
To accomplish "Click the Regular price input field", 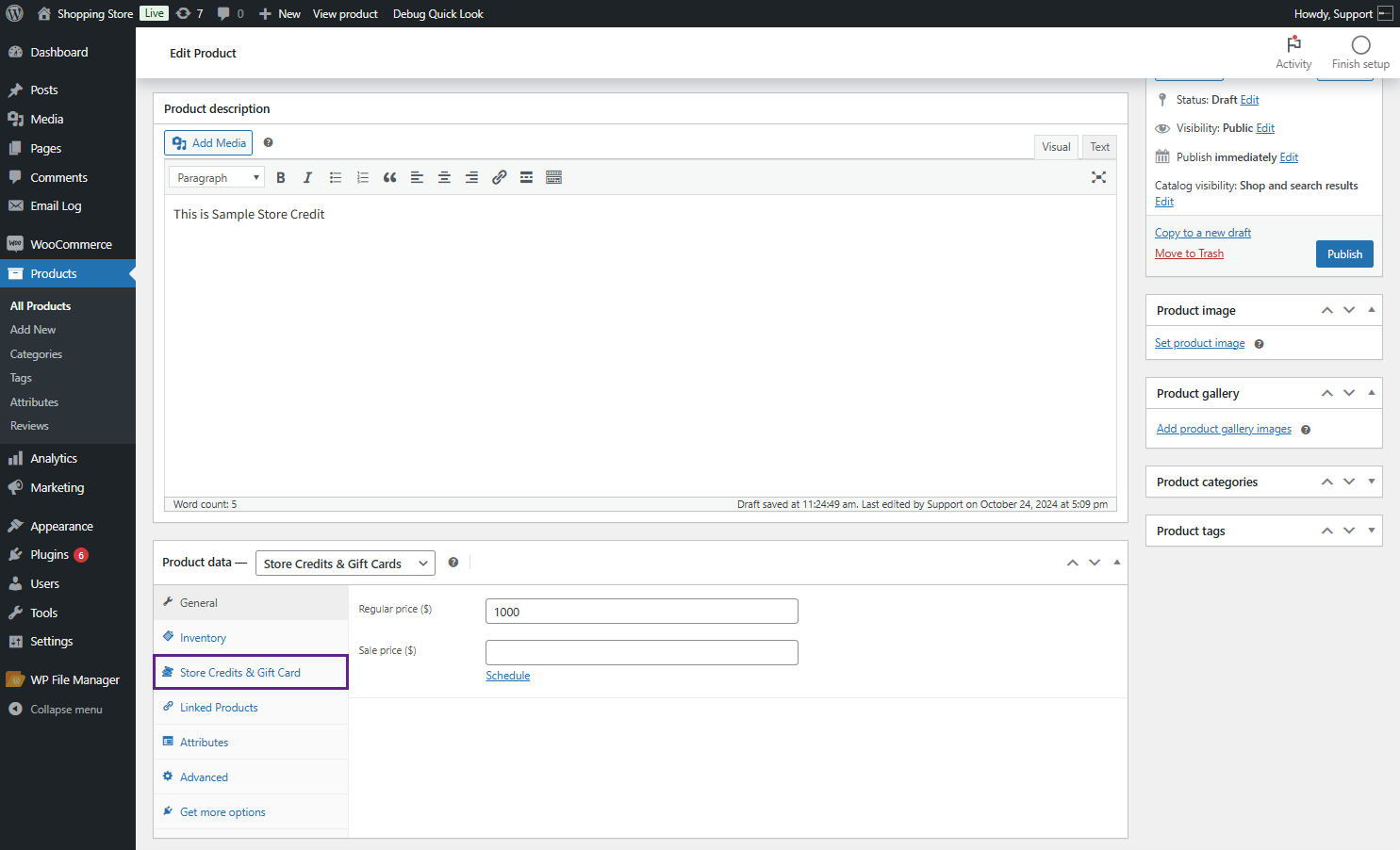I will pyautogui.click(x=642, y=612).
